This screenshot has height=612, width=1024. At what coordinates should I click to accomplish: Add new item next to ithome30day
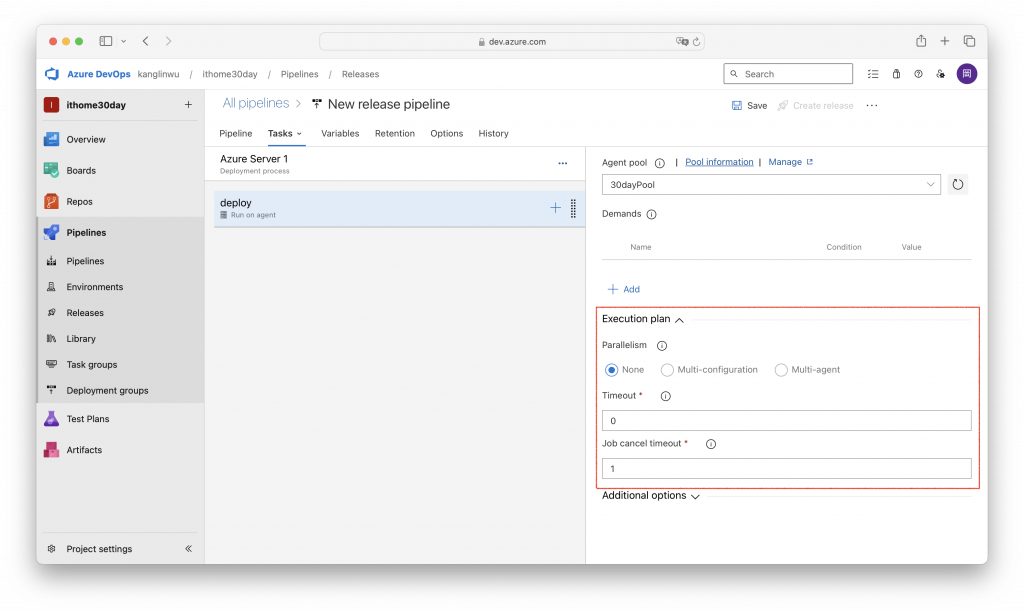click(x=188, y=105)
